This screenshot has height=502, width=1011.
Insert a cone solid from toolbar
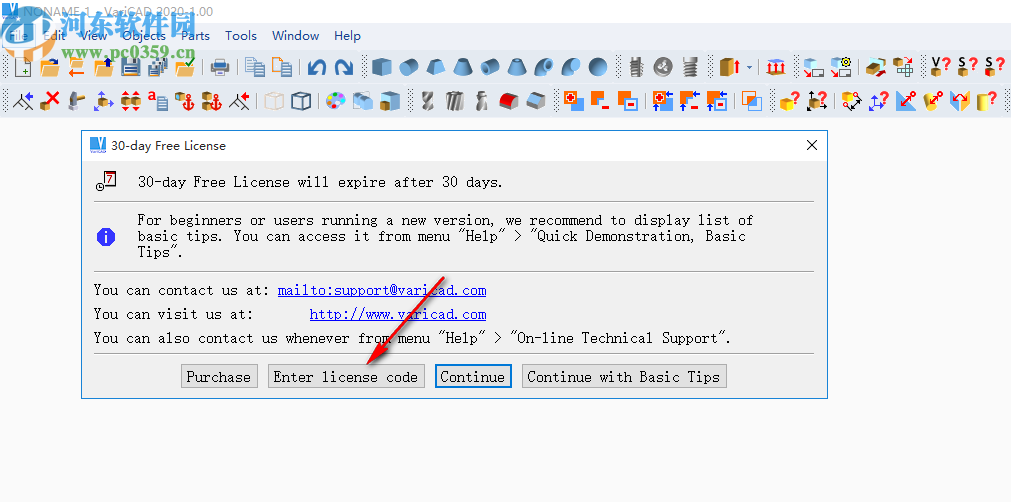463,67
